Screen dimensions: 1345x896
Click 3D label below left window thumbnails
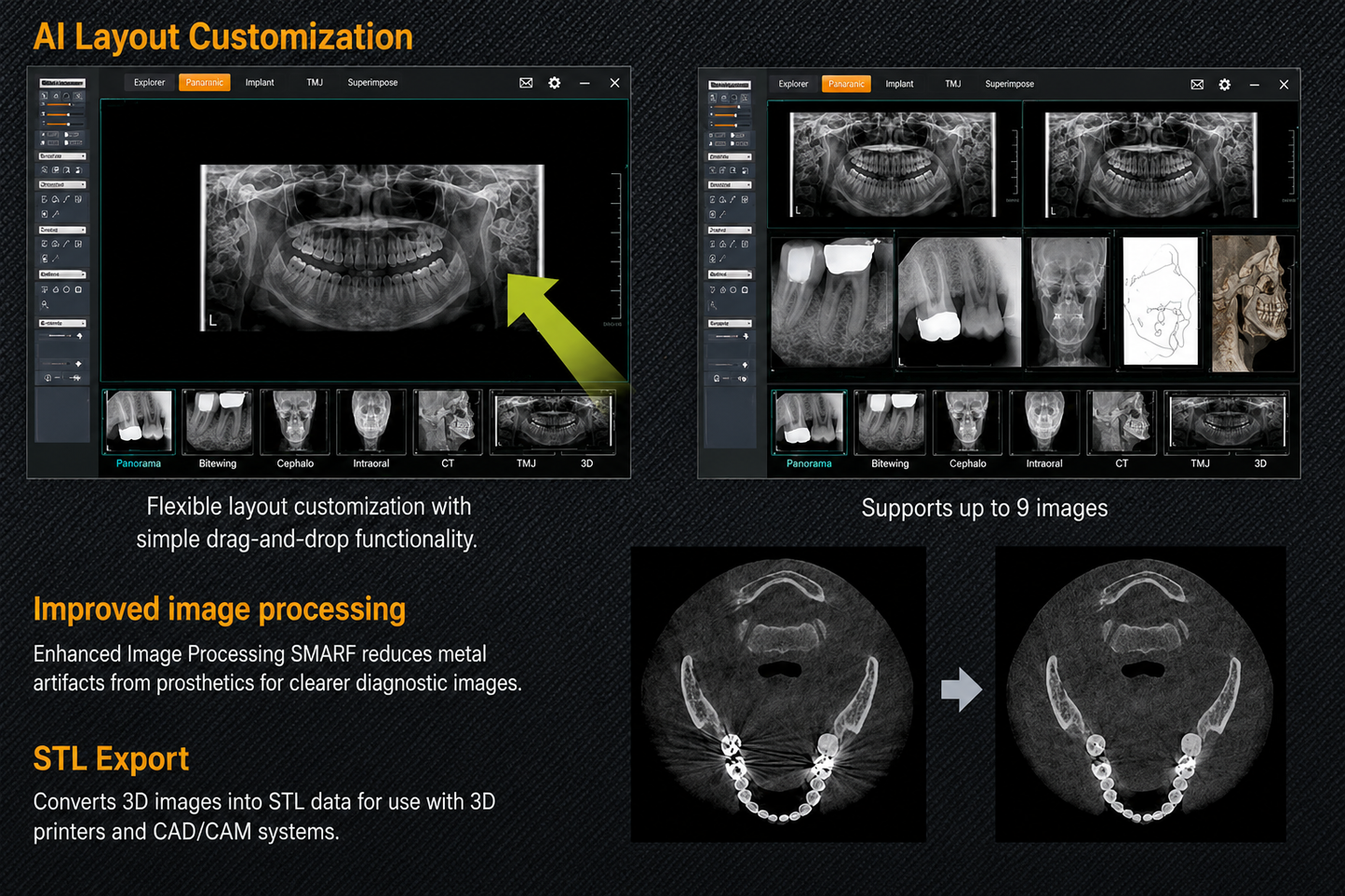pos(586,463)
